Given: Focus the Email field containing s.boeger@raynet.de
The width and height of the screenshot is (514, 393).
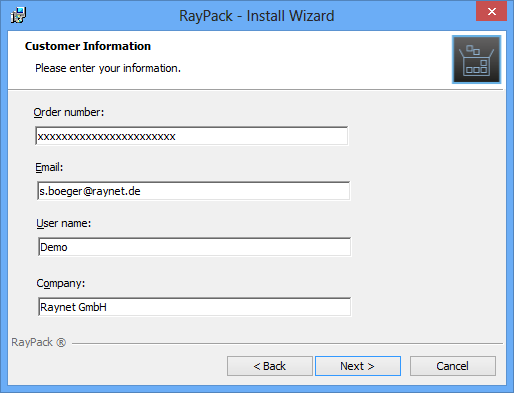Looking at the screenshot, I should pos(194,191).
